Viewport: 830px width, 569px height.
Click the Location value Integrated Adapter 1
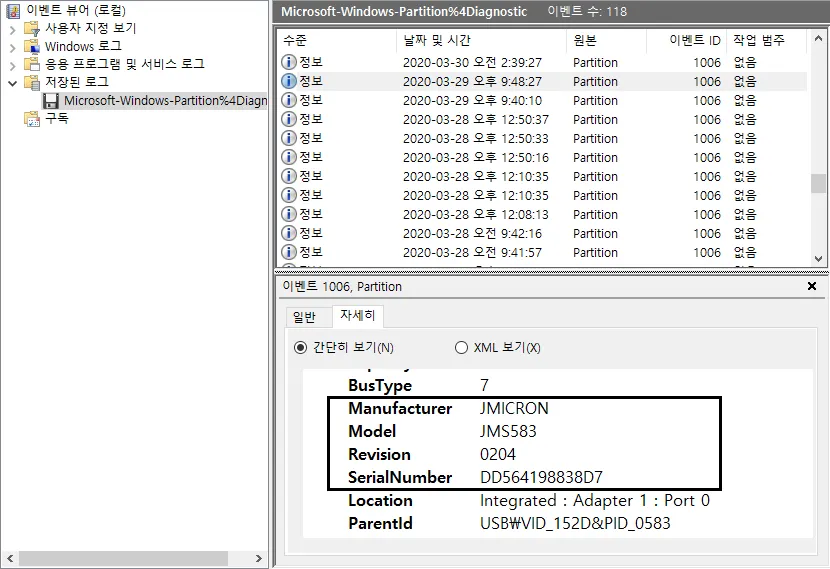[x=594, y=500]
